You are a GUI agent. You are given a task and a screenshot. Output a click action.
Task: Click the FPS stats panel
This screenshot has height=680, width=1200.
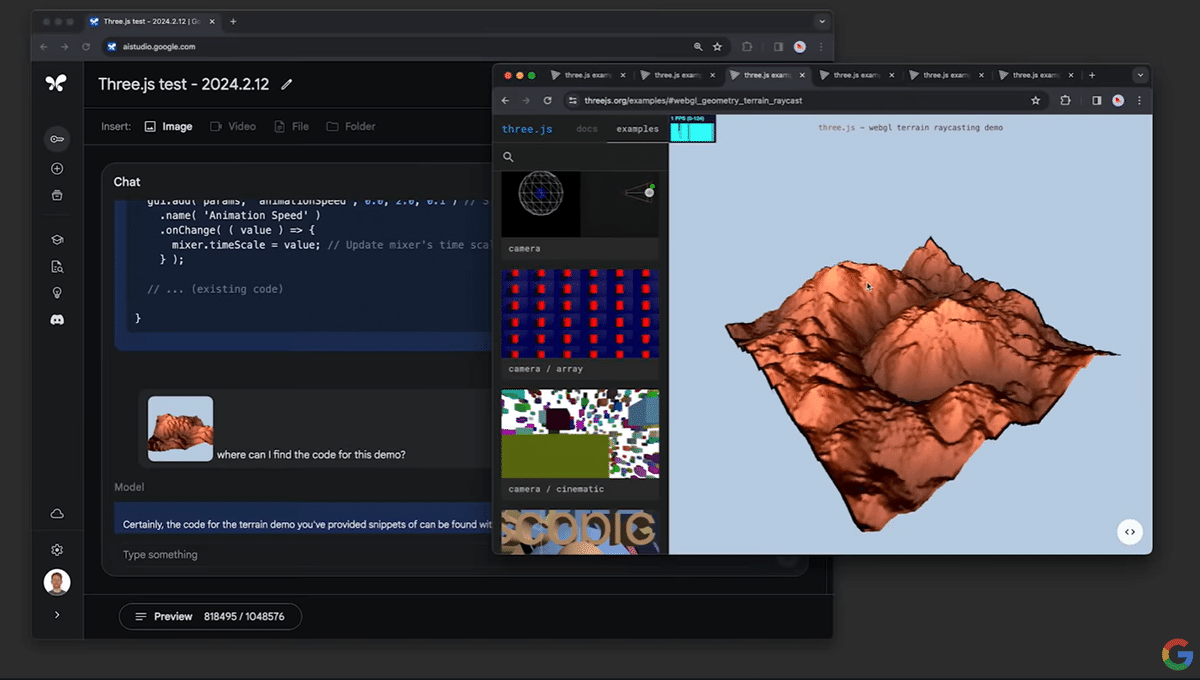coord(693,129)
